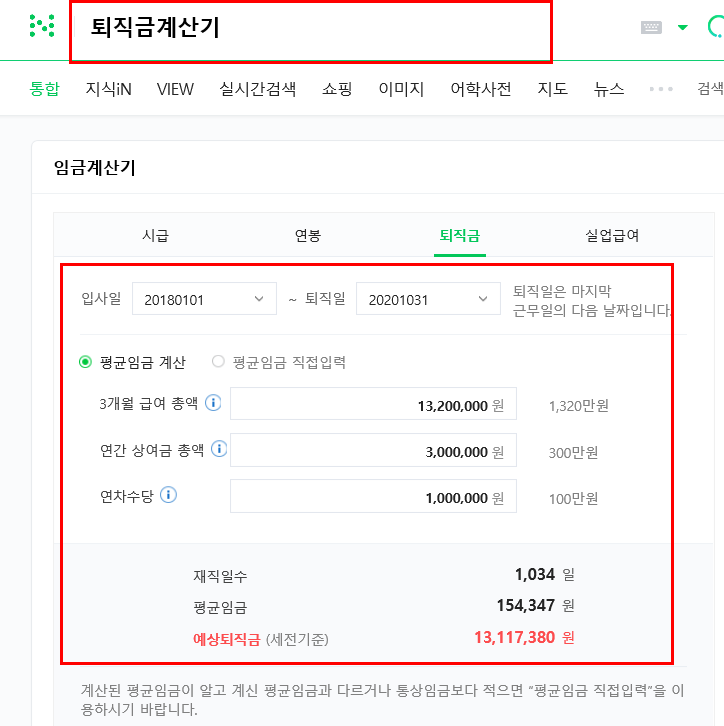
Task: Click the 100만원 amount text
Action: 573,499
